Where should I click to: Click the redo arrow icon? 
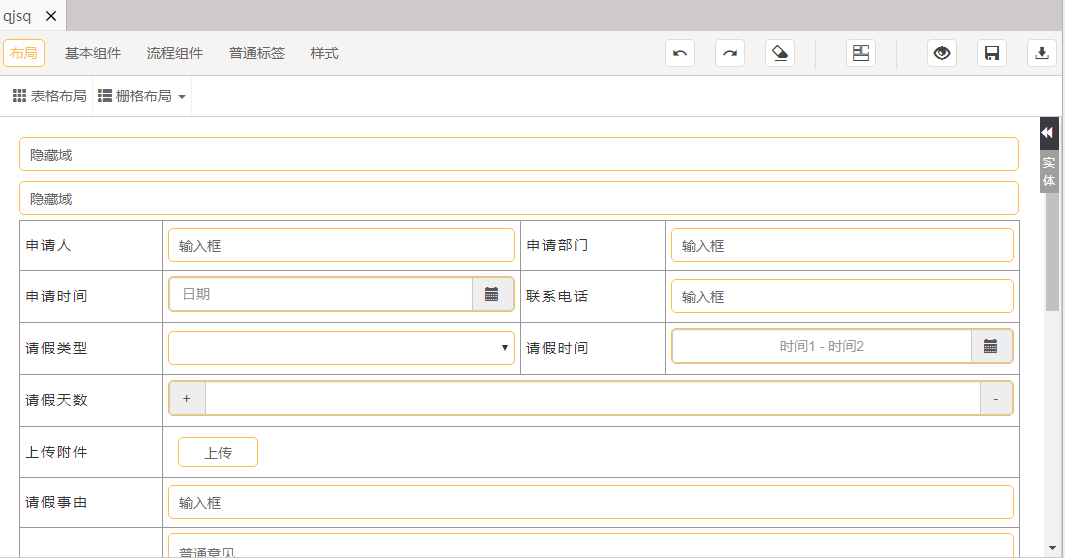click(x=730, y=53)
